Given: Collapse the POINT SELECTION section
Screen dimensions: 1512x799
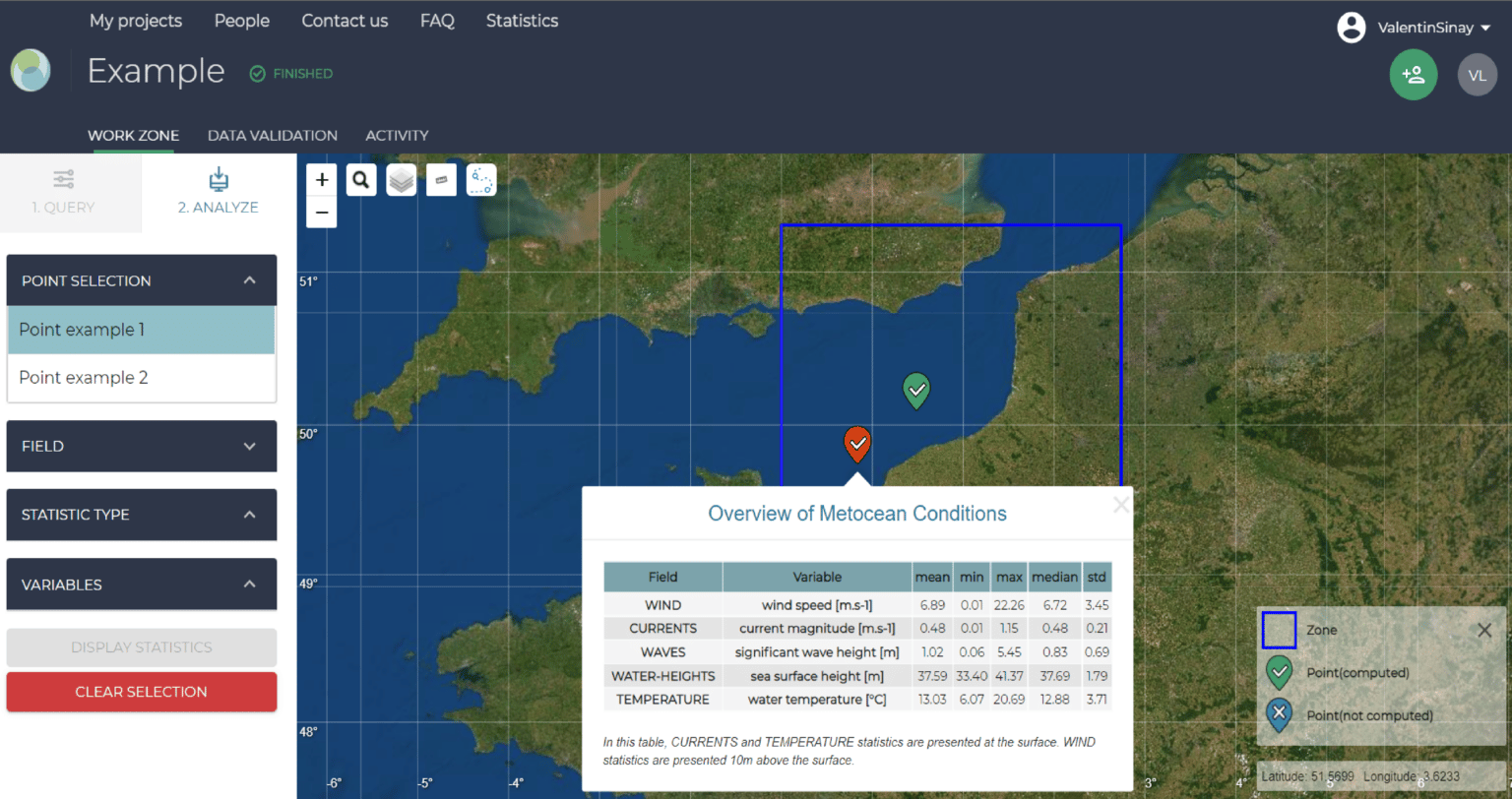Looking at the screenshot, I should [141, 280].
